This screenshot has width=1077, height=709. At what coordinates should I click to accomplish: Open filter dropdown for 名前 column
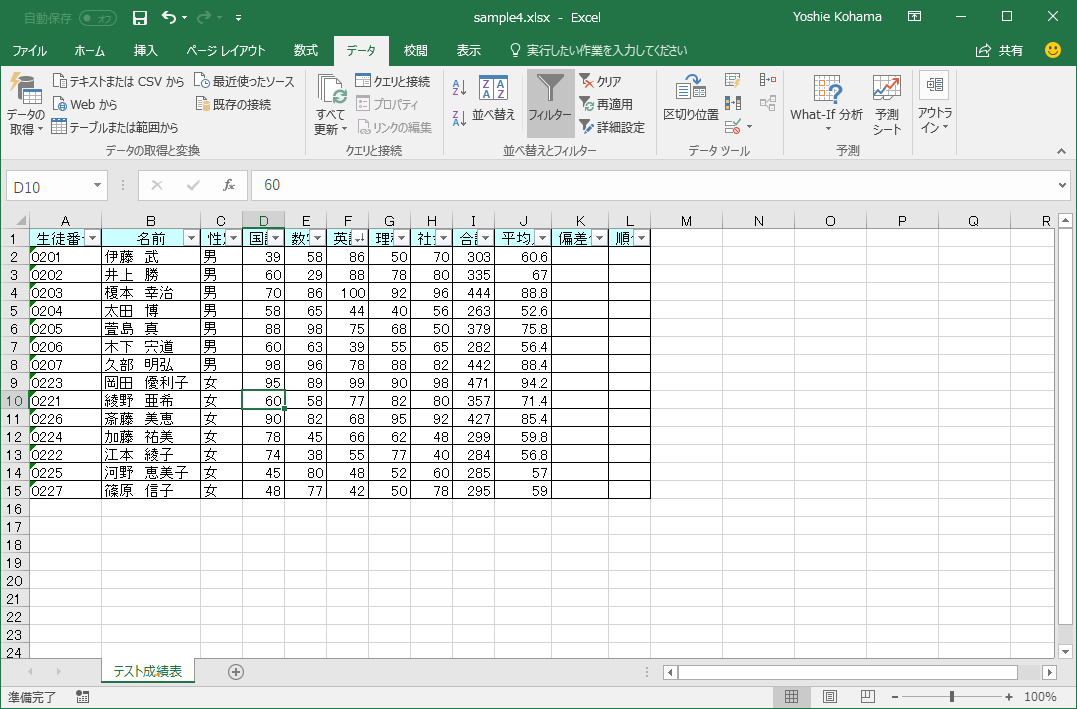[190, 238]
